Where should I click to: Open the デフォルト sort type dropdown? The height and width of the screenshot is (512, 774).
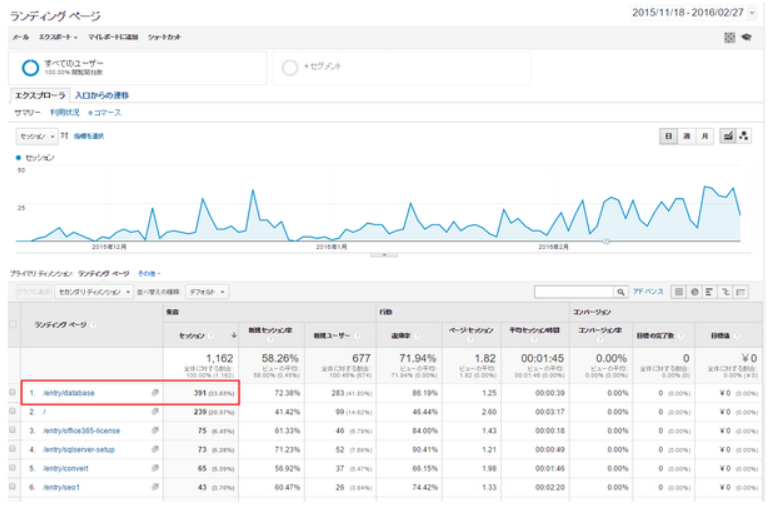207,292
